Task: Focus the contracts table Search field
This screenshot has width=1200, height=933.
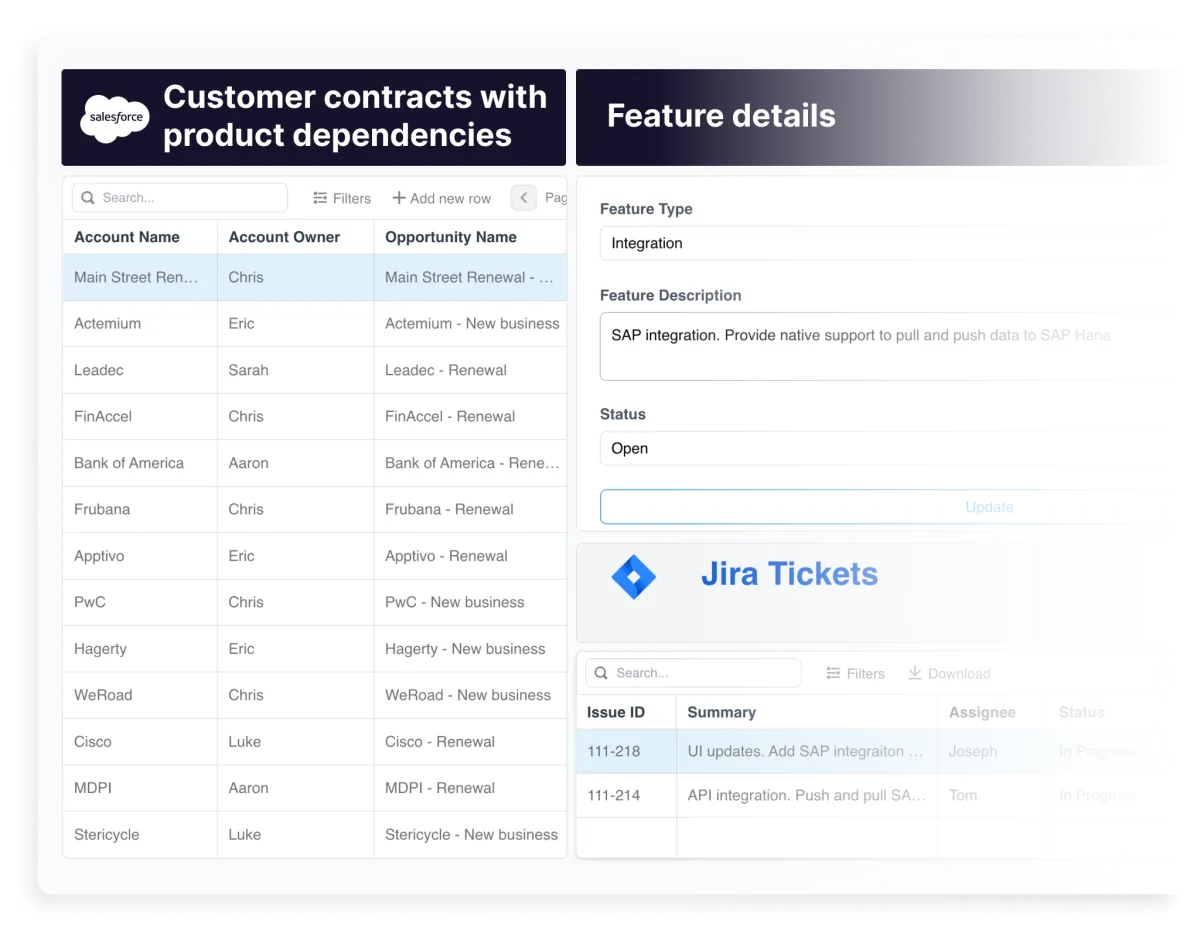Action: click(180, 198)
